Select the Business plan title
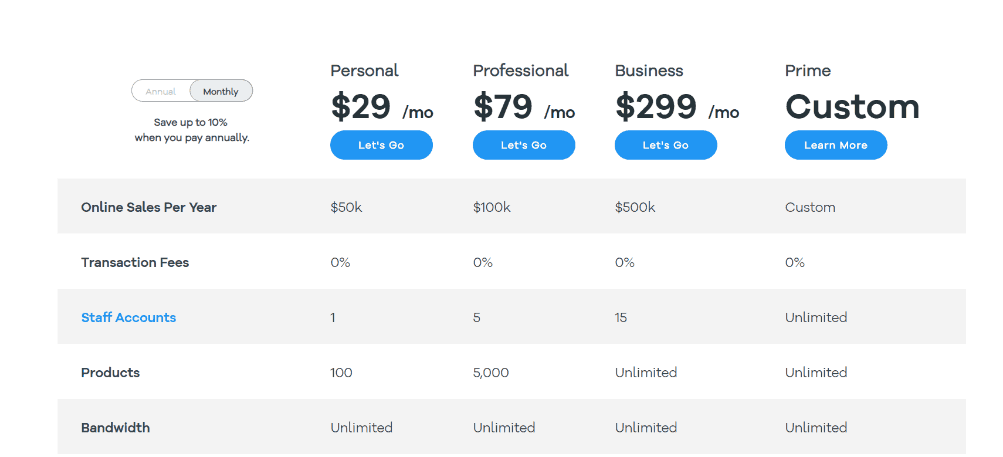 tap(649, 70)
